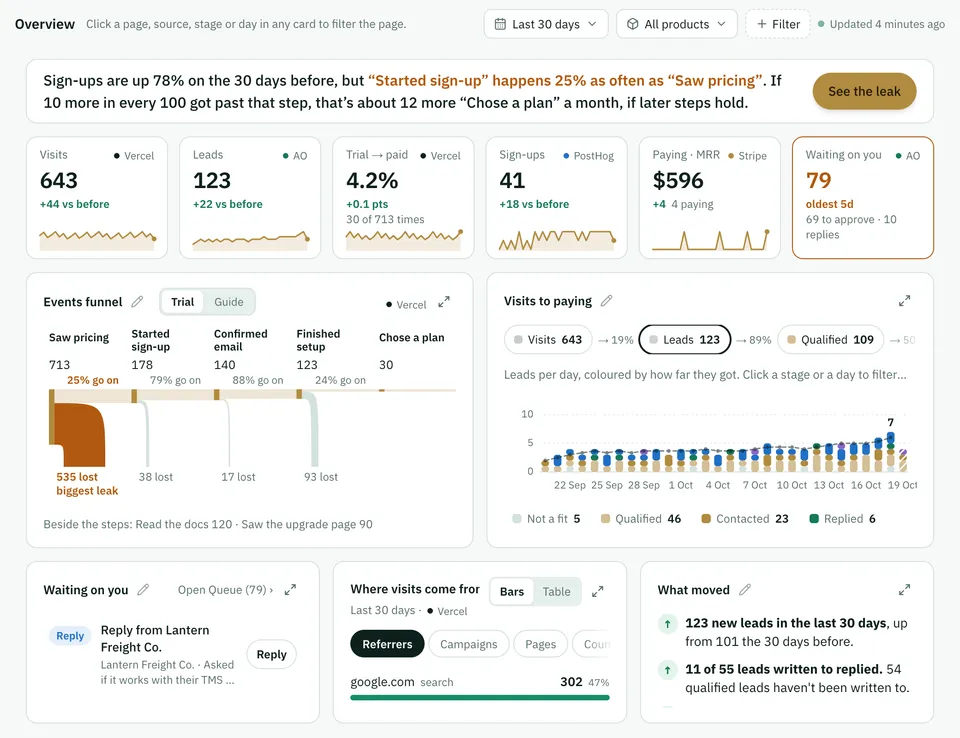Expand the What moved card

point(904,589)
